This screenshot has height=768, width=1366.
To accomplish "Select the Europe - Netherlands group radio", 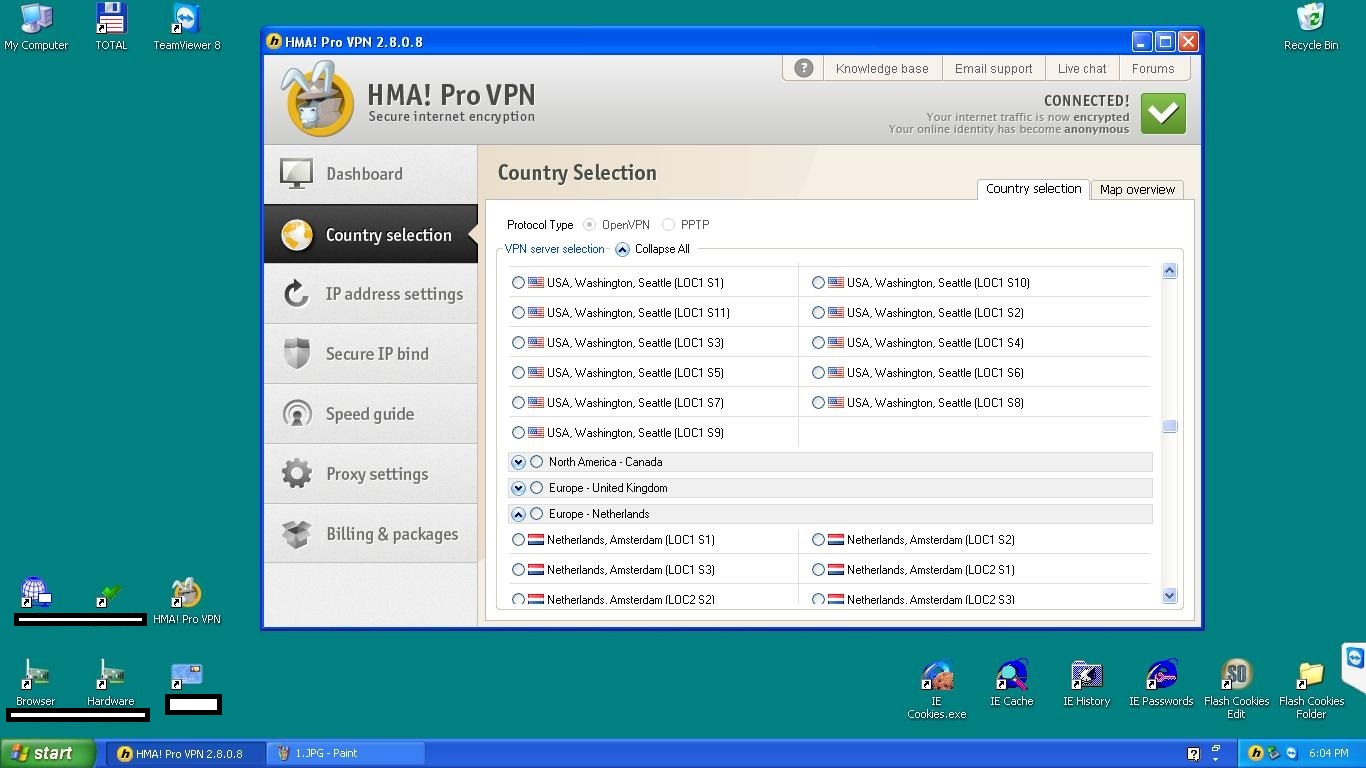I will (x=537, y=514).
